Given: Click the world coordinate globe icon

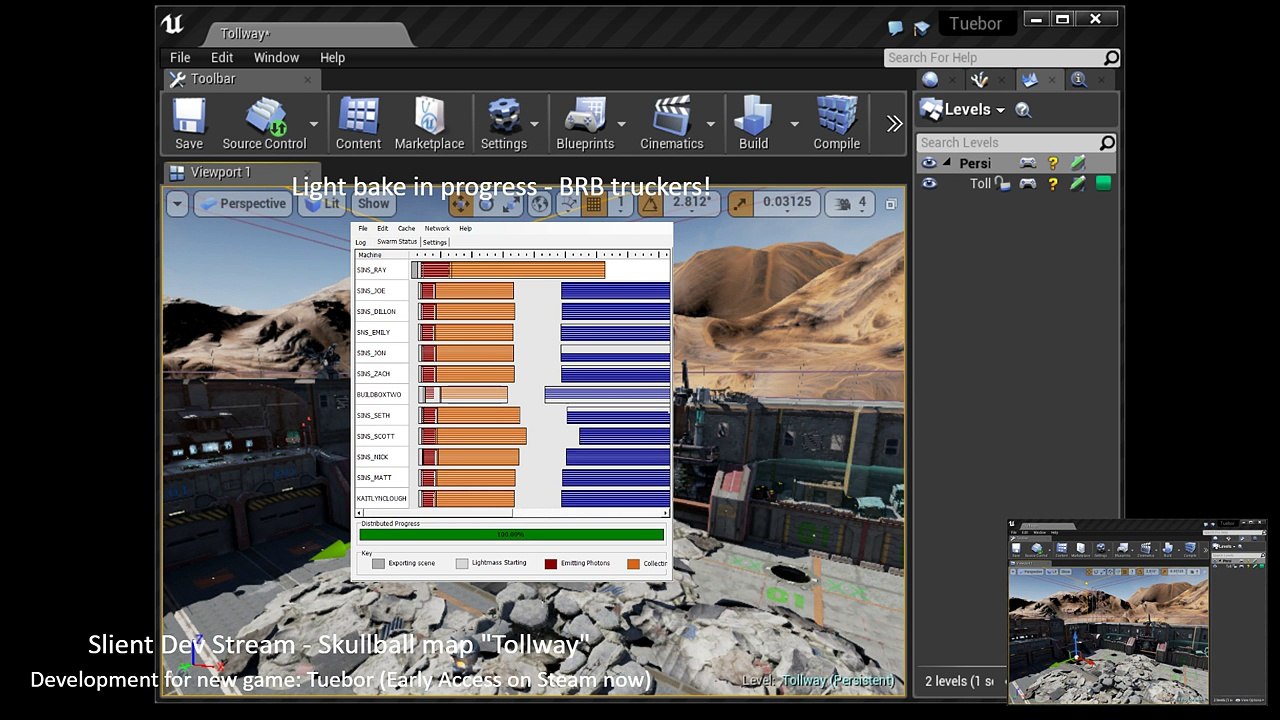Looking at the screenshot, I should [x=540, y=204].
